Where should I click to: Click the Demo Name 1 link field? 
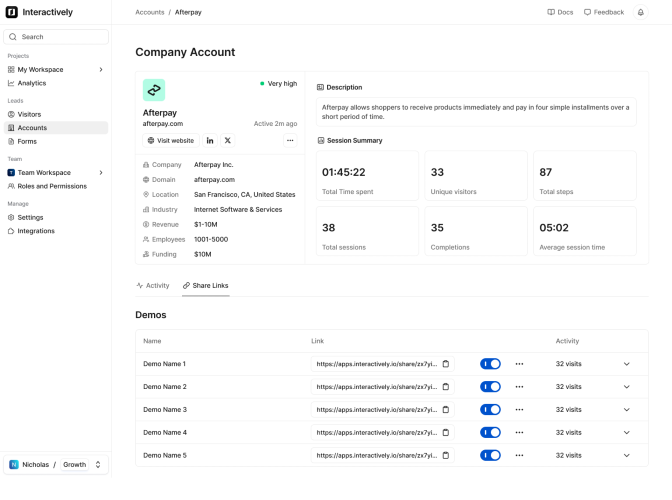click(x=382, y=364)
